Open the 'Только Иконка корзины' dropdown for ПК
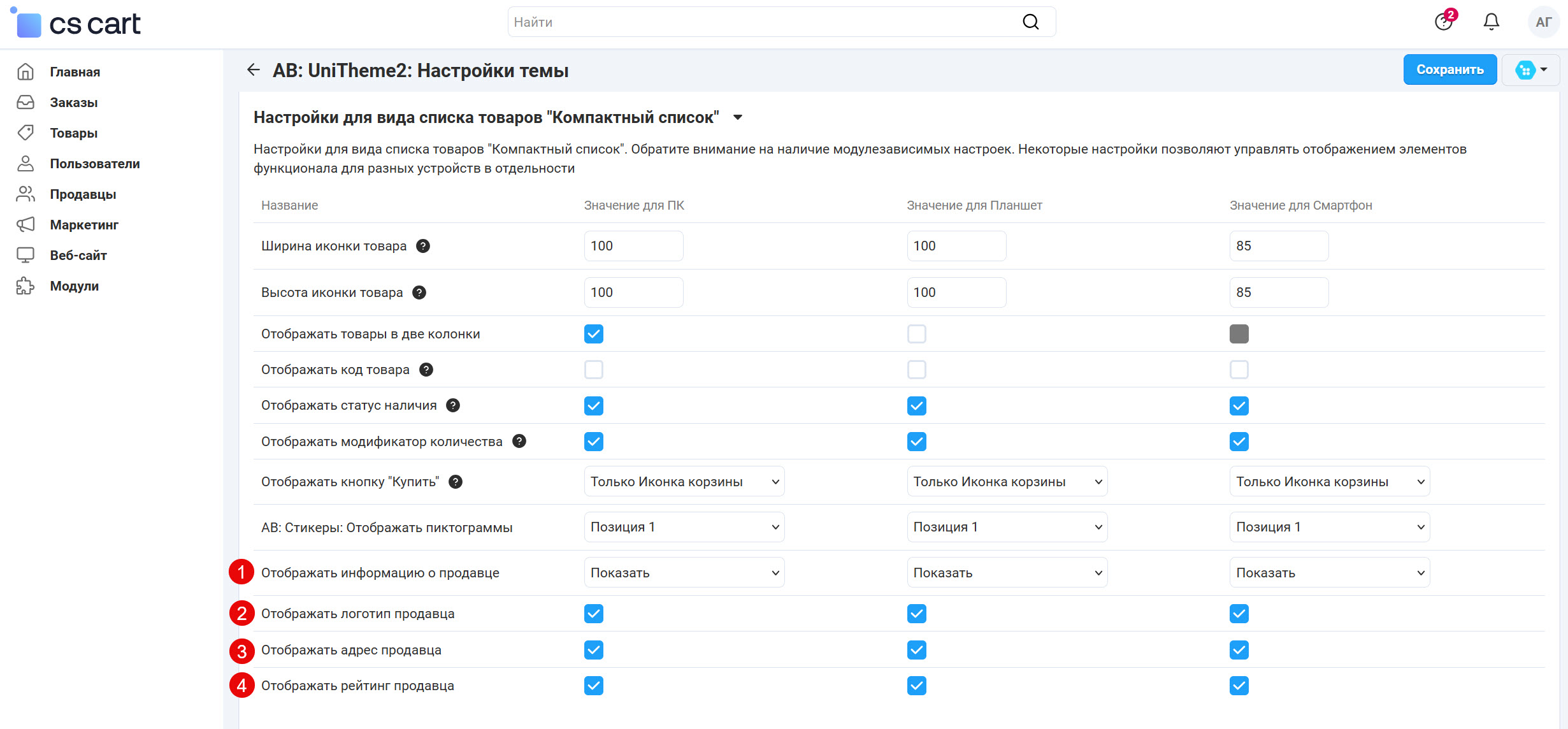Image resolution: width=1568 pixels, height=729 pixels. coord(684,481)
